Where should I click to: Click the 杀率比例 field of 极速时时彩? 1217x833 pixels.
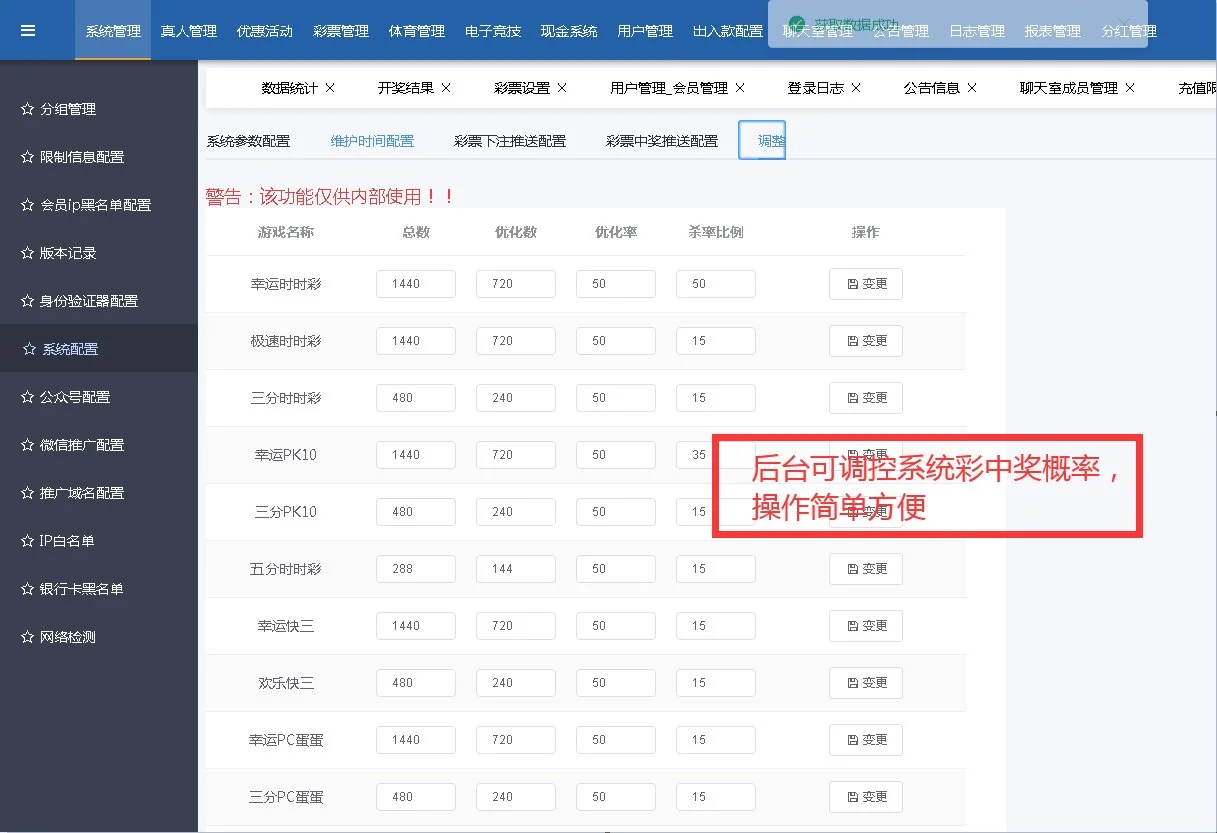click(x=715, y=340)
